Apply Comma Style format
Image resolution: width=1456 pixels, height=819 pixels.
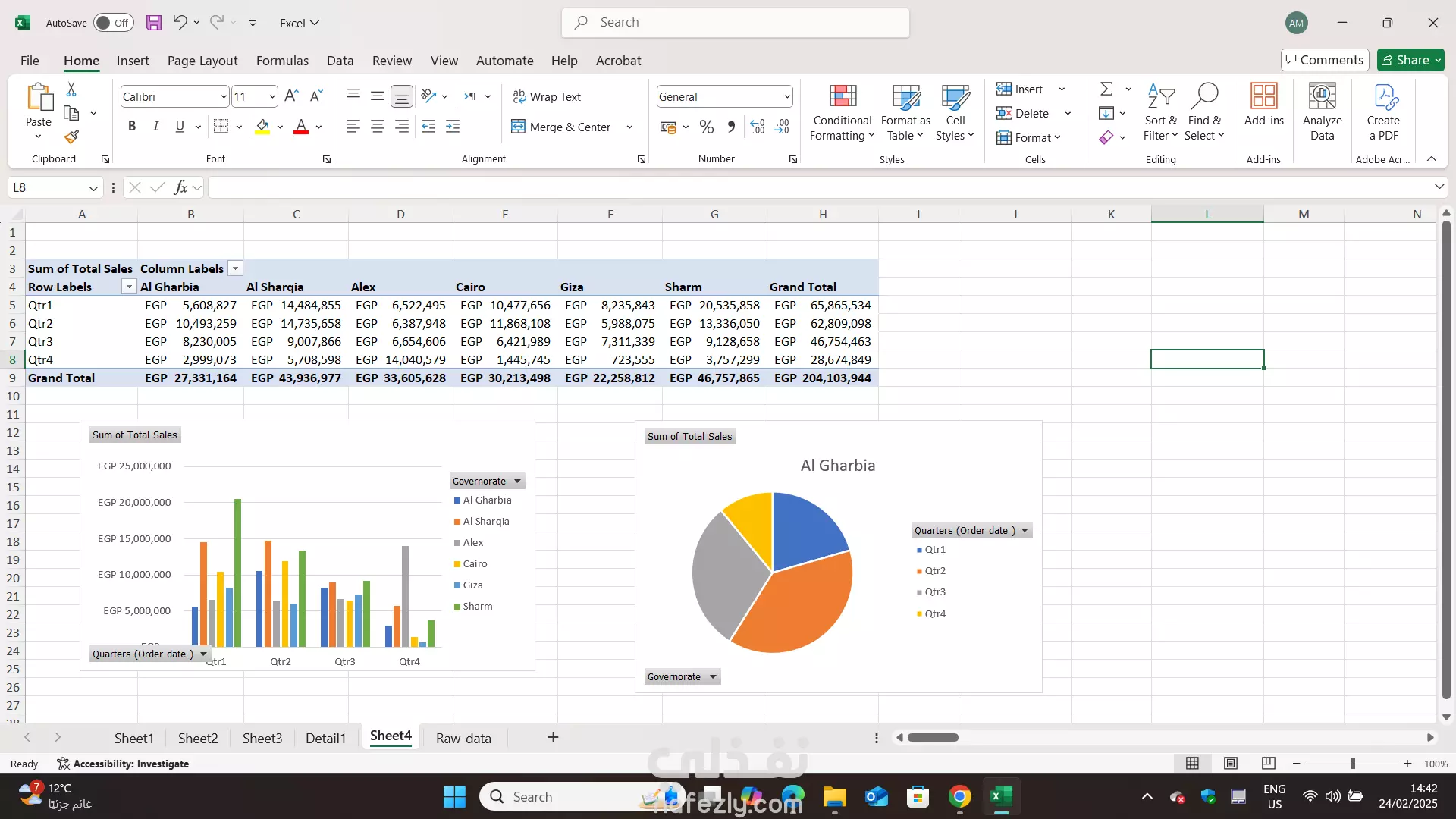(x=731, y=127)
